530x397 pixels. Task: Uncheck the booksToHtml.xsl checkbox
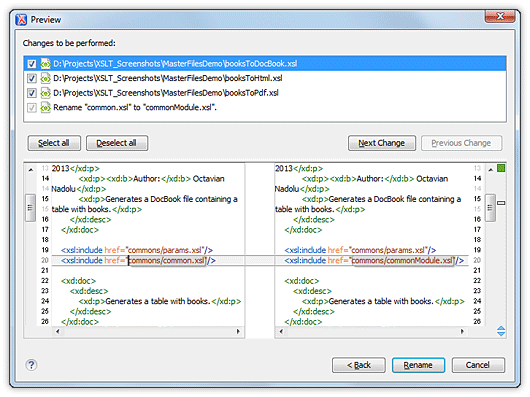click(x=32, y=78)
